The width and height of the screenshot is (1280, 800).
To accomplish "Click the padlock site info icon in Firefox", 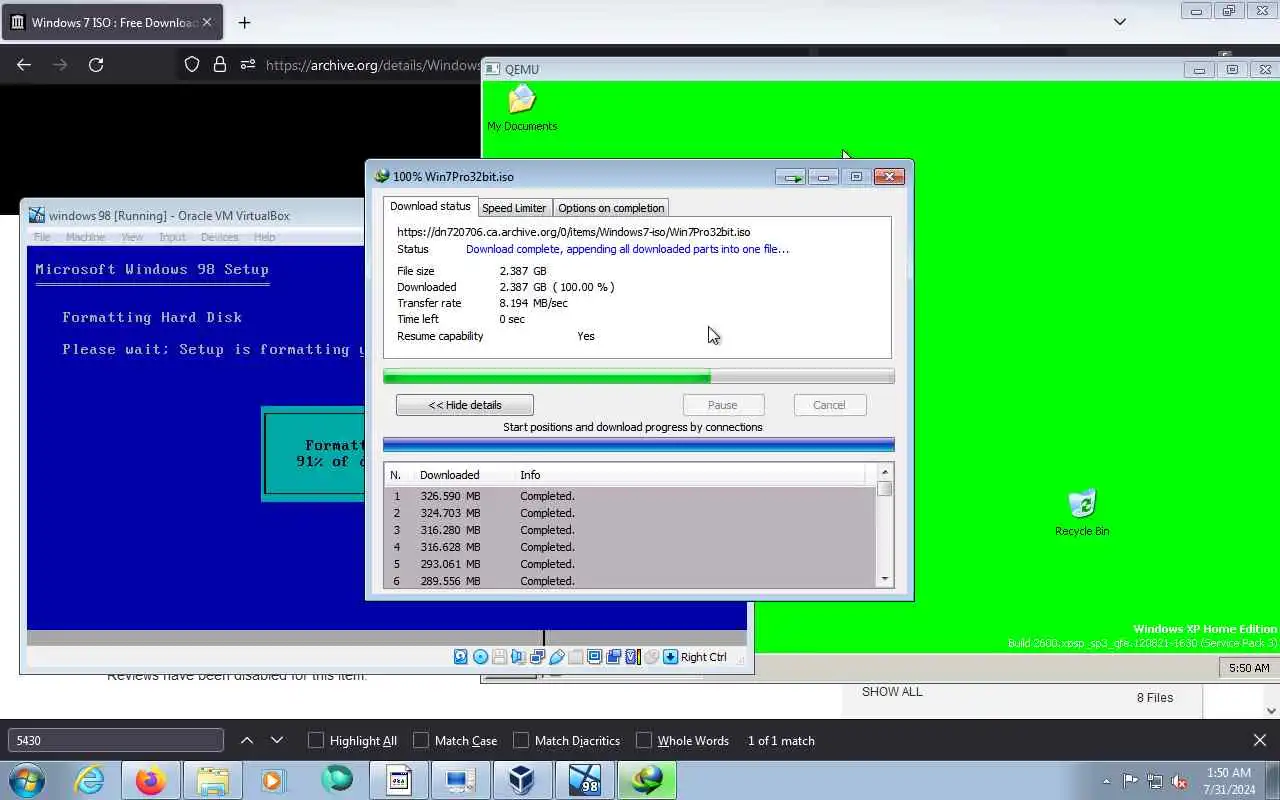I will pos(220,65).
